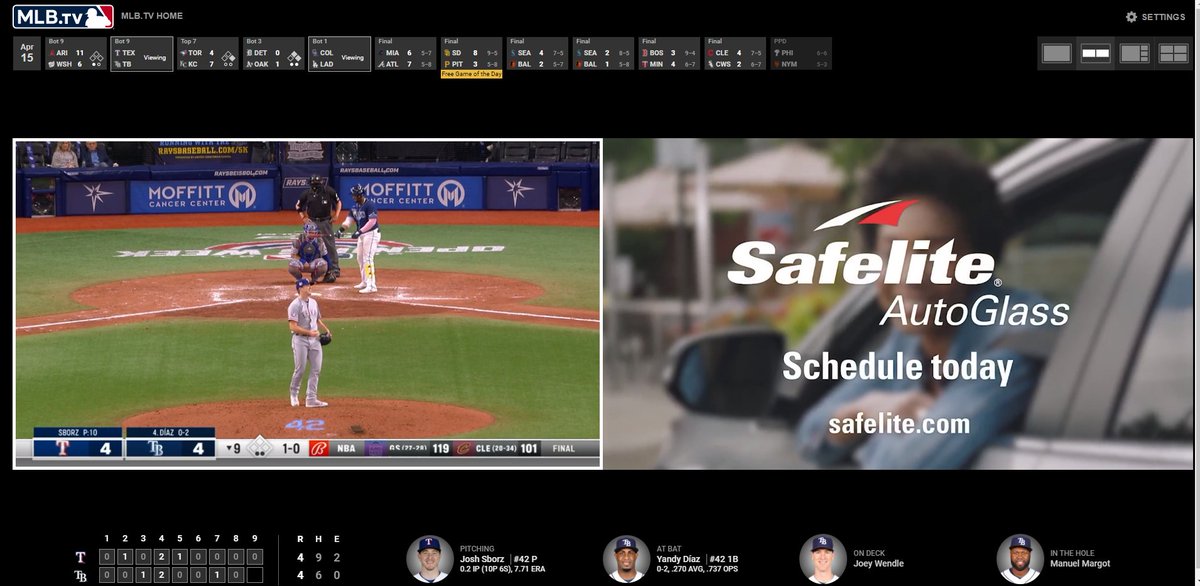Image resolution: width=1200 pixels, height=586 pixels.
Task: Select the MIA vs ATL final game
Action: [405, 53]
